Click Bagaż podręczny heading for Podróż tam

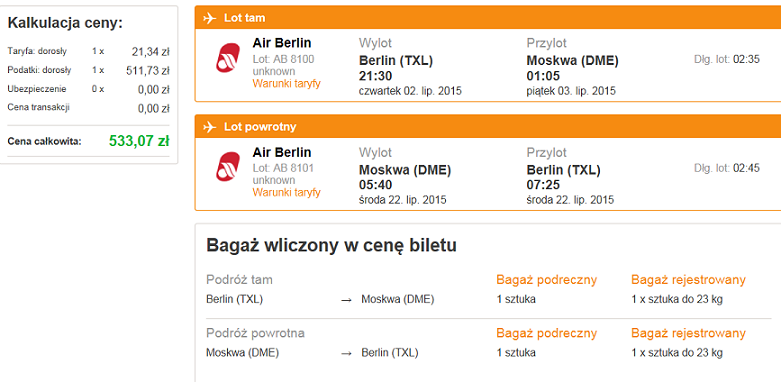pyautogui.click(x=546, y=280)
